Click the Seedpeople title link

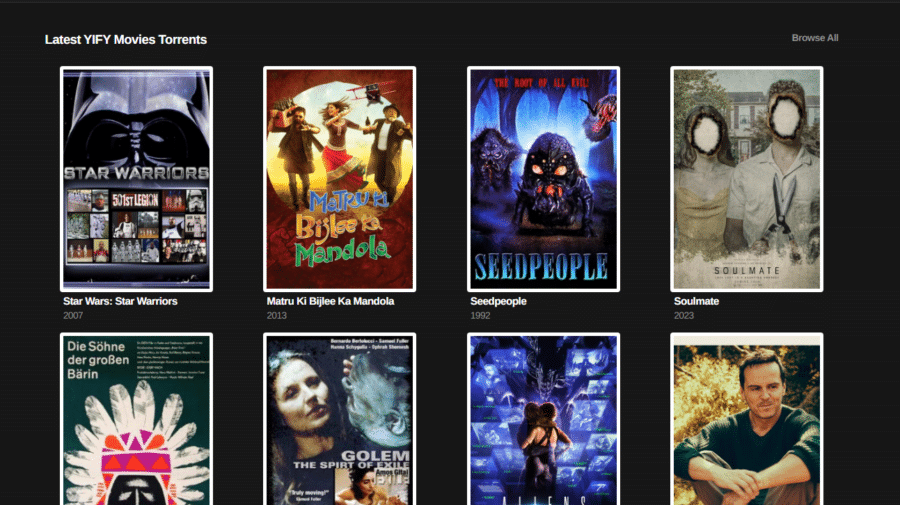(x=498, y=301)
